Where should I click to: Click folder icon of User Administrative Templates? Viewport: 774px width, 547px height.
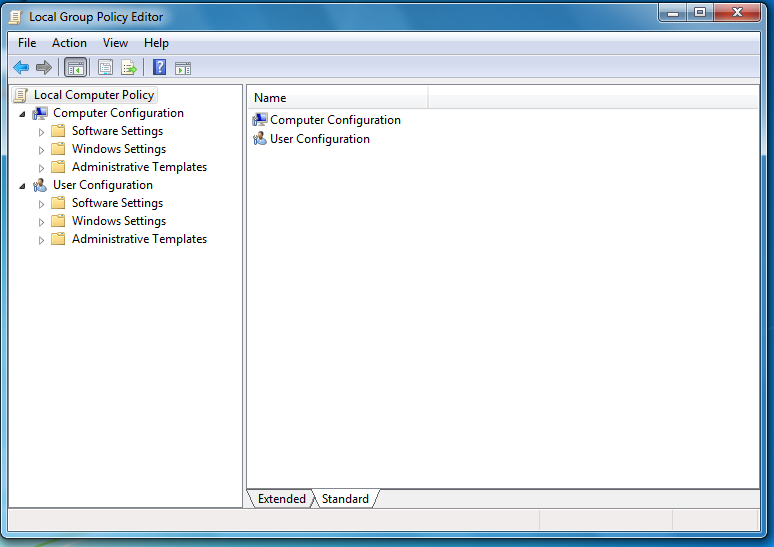58,239
